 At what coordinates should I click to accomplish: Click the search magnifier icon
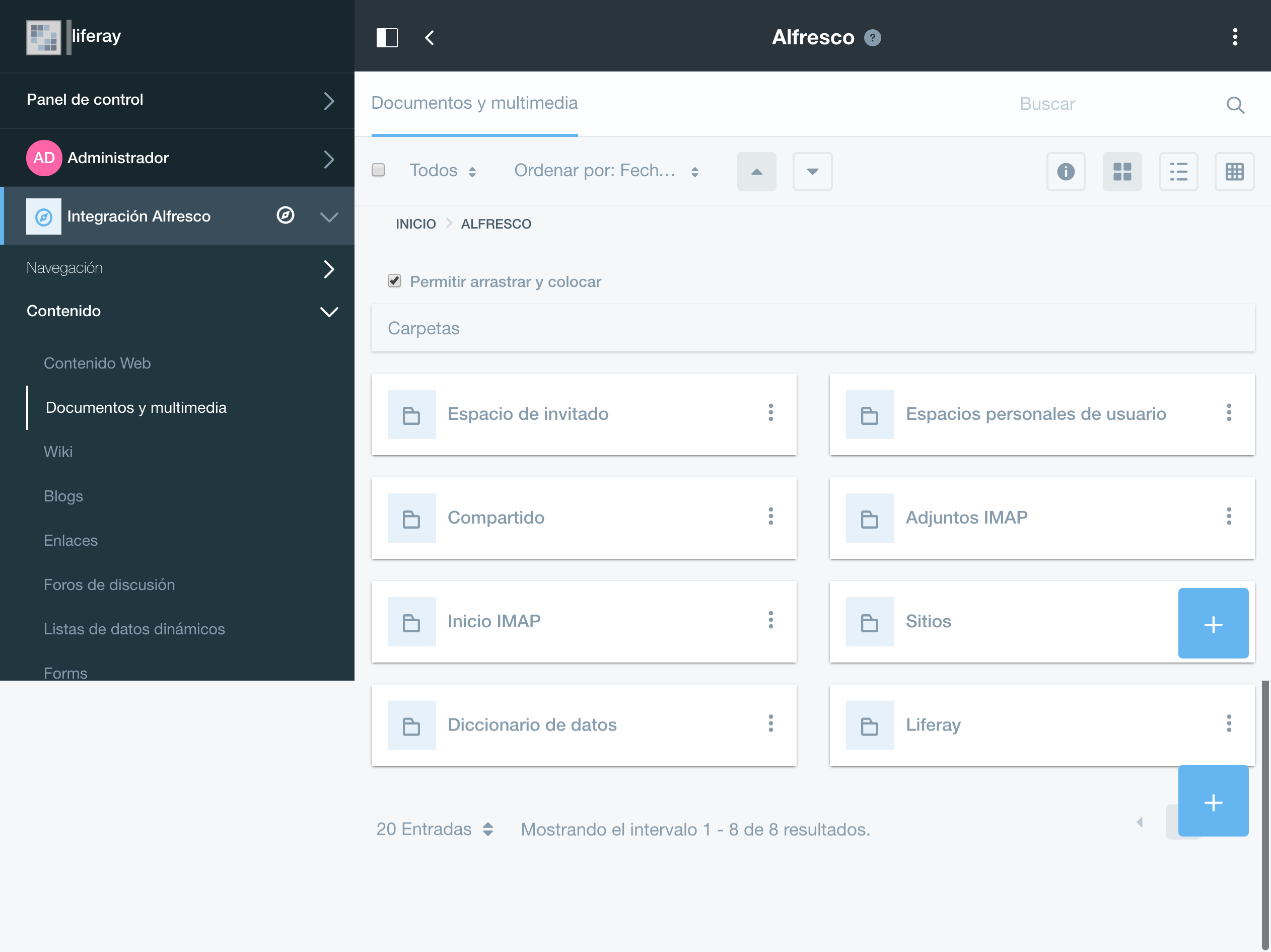click(1235, 105)
